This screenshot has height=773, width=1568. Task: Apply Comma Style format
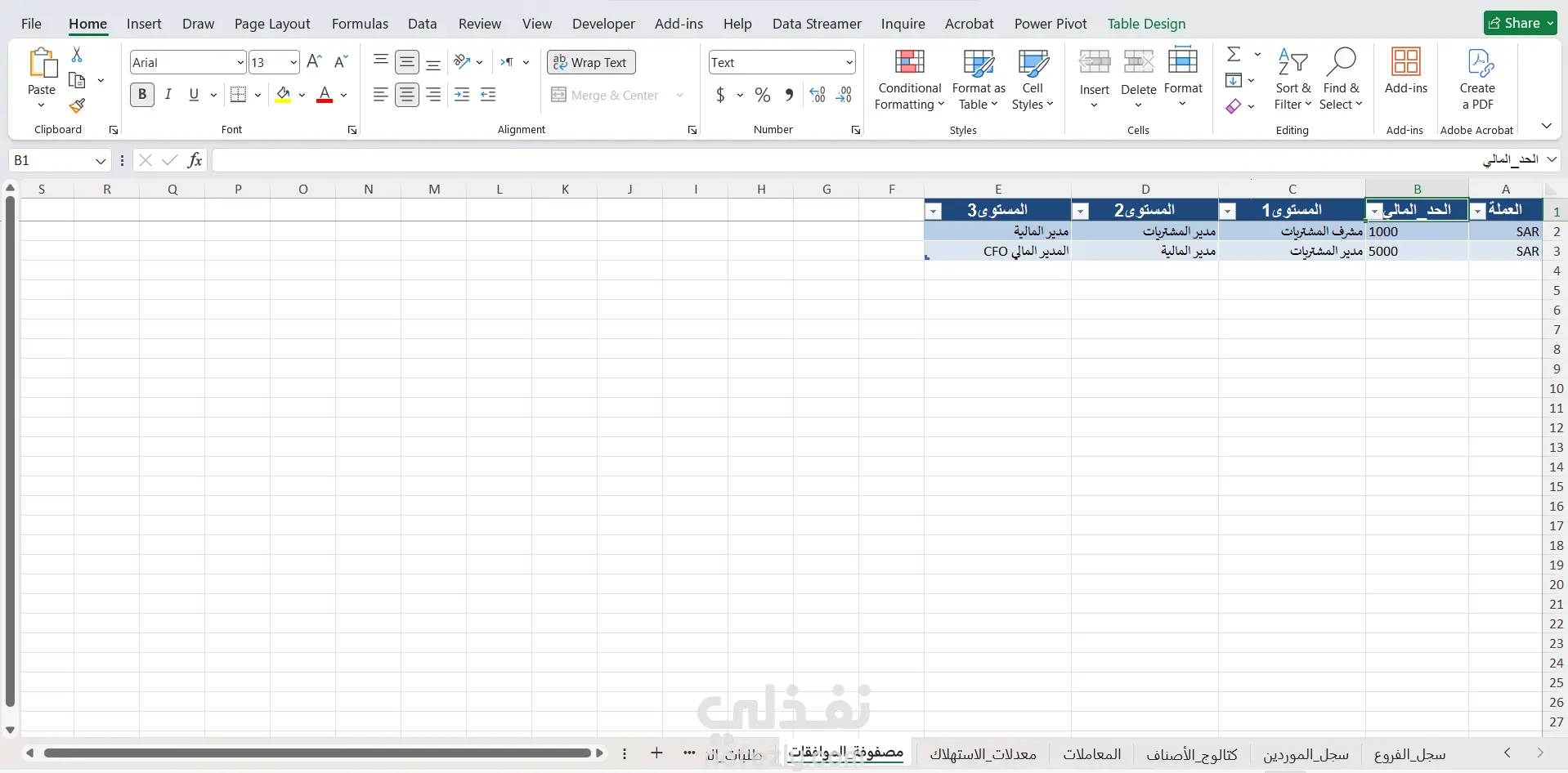click(x=789, y=95)
